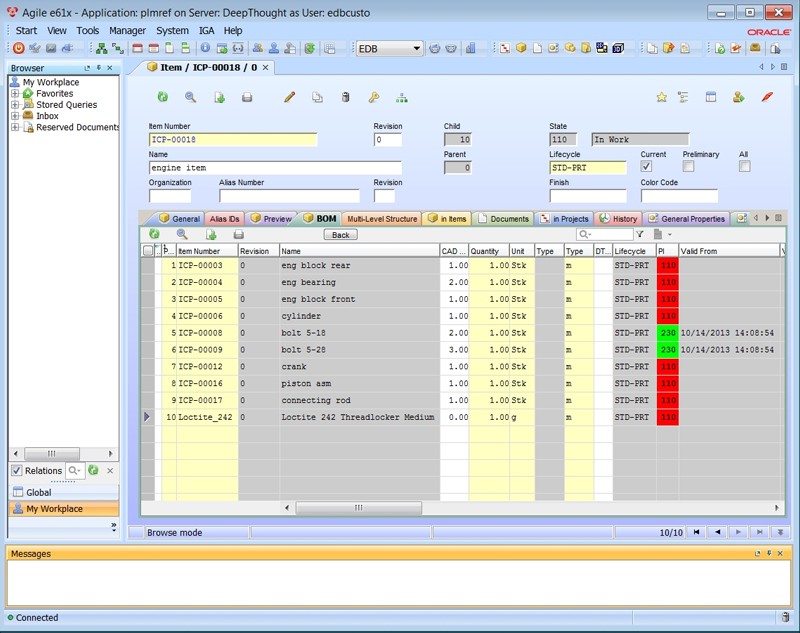Jump to the first record in the navigator
The height and width of the screenshot is (633, 800).
[696, 532]
